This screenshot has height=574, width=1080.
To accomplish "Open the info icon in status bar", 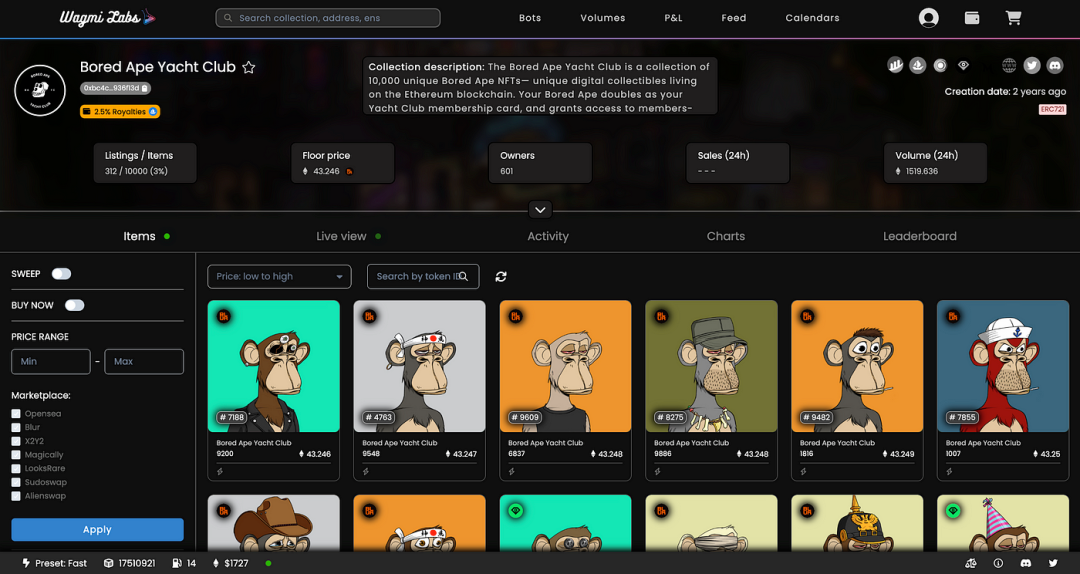I will click(998, 563).
